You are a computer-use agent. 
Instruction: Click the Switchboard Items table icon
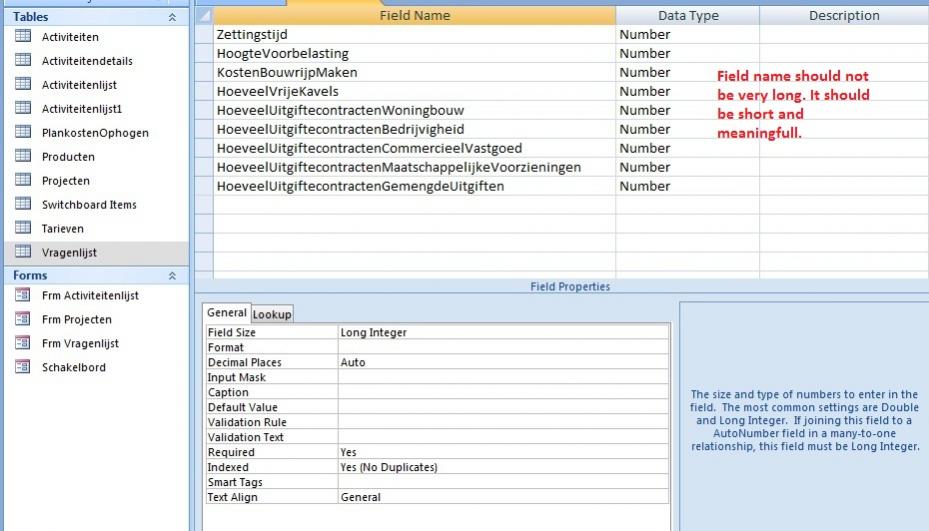23,205
